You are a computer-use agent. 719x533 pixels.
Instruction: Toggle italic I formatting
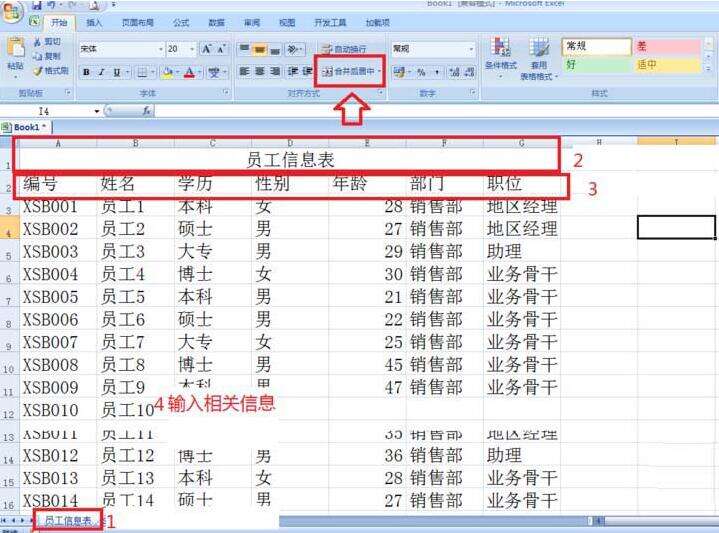[x=101, y=72]
